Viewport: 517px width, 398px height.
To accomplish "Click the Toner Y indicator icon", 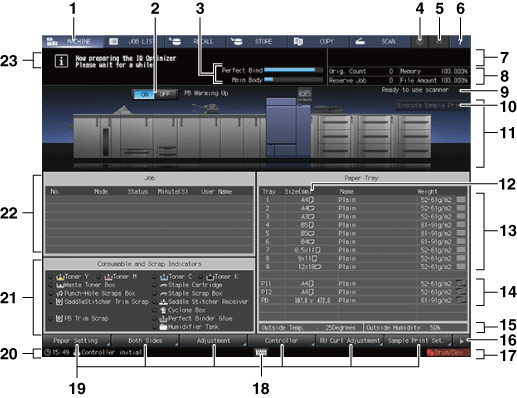I will click(x=60, y=277).
